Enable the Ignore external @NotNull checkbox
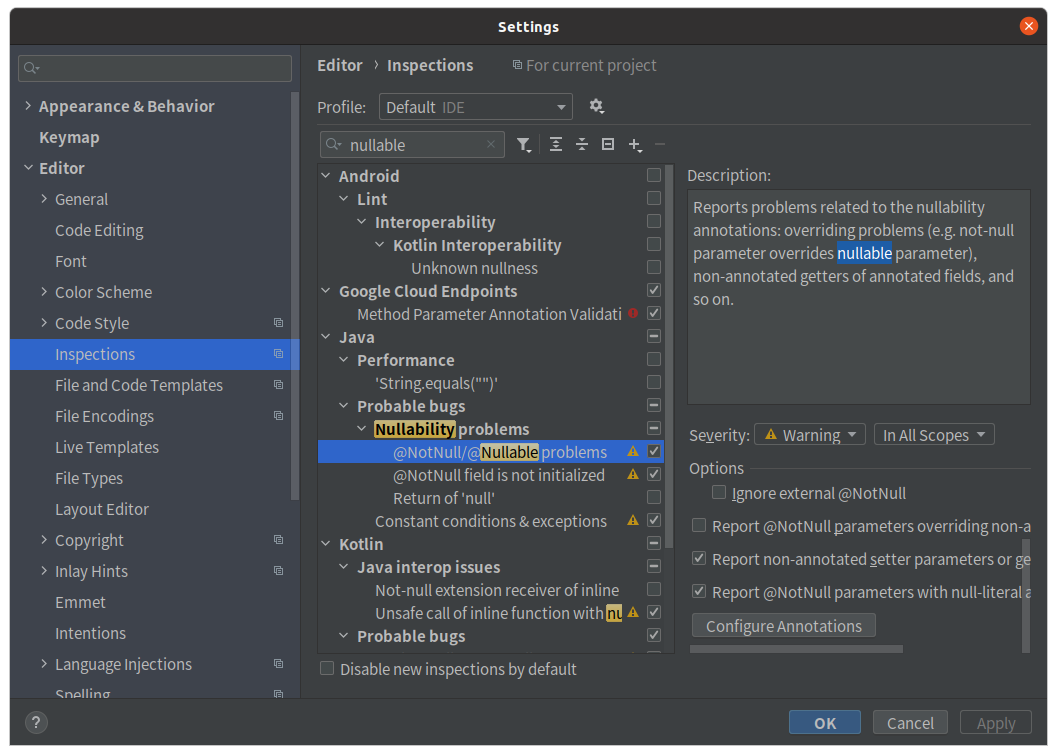The image size is (1057, 755). pyautogui.click(x=719, y=493)
